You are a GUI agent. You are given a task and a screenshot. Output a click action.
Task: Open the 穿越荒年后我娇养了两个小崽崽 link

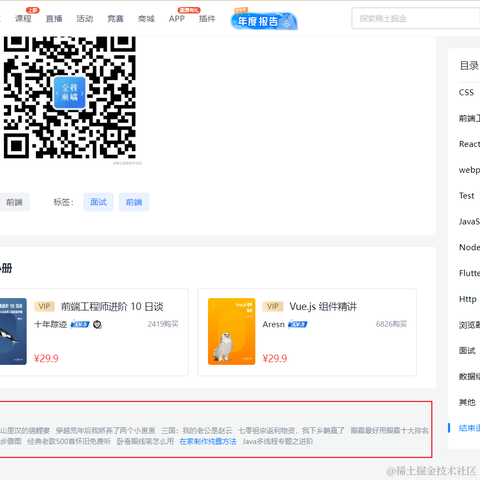click(x=105, y=431)
